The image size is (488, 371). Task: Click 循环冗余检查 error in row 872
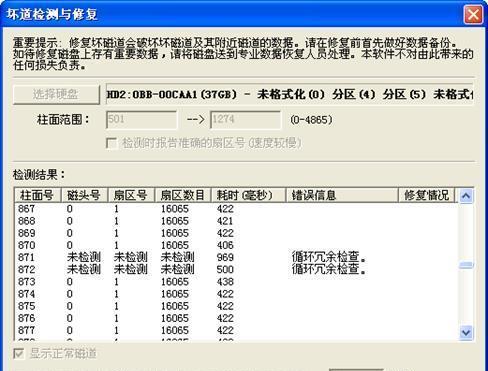click(329, 269)
